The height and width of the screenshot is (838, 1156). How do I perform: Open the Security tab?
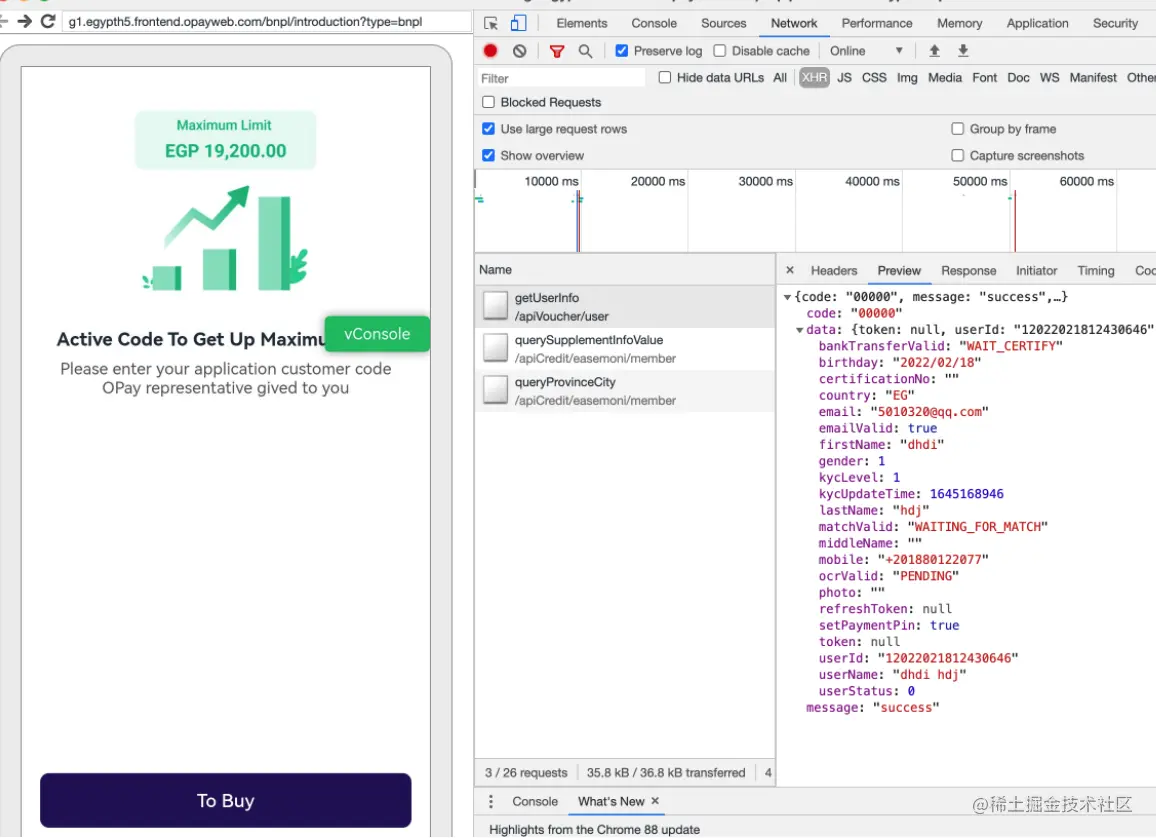tap(1115, 23)
